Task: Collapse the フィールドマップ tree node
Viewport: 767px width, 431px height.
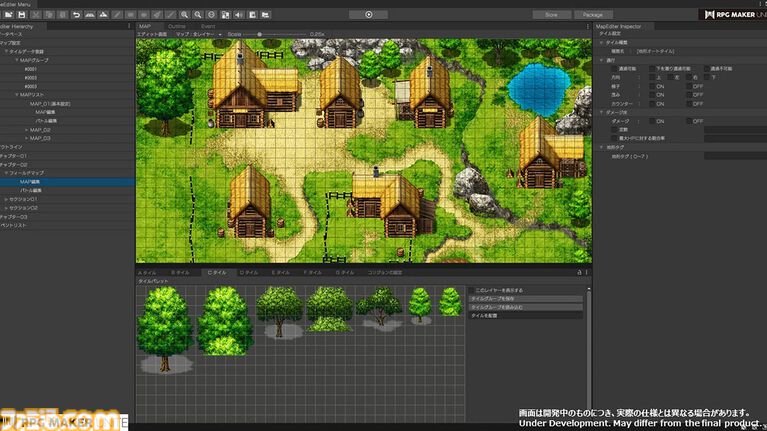Action: tap(6, 173)
